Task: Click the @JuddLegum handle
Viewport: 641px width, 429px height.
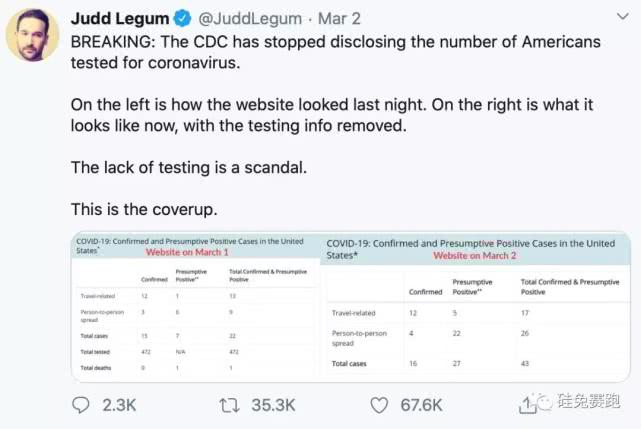Action: [x=255, y=19]
